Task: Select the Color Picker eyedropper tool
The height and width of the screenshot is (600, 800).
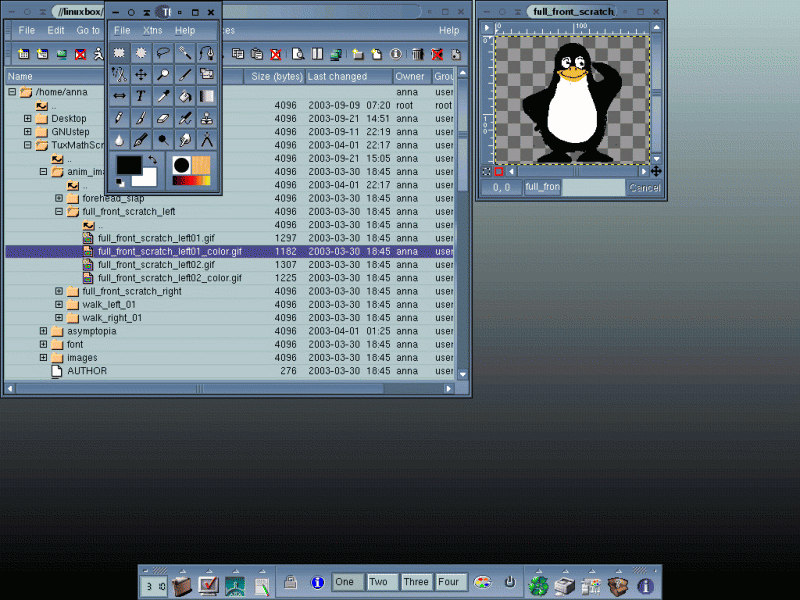Action: click(x=163, y=96)
